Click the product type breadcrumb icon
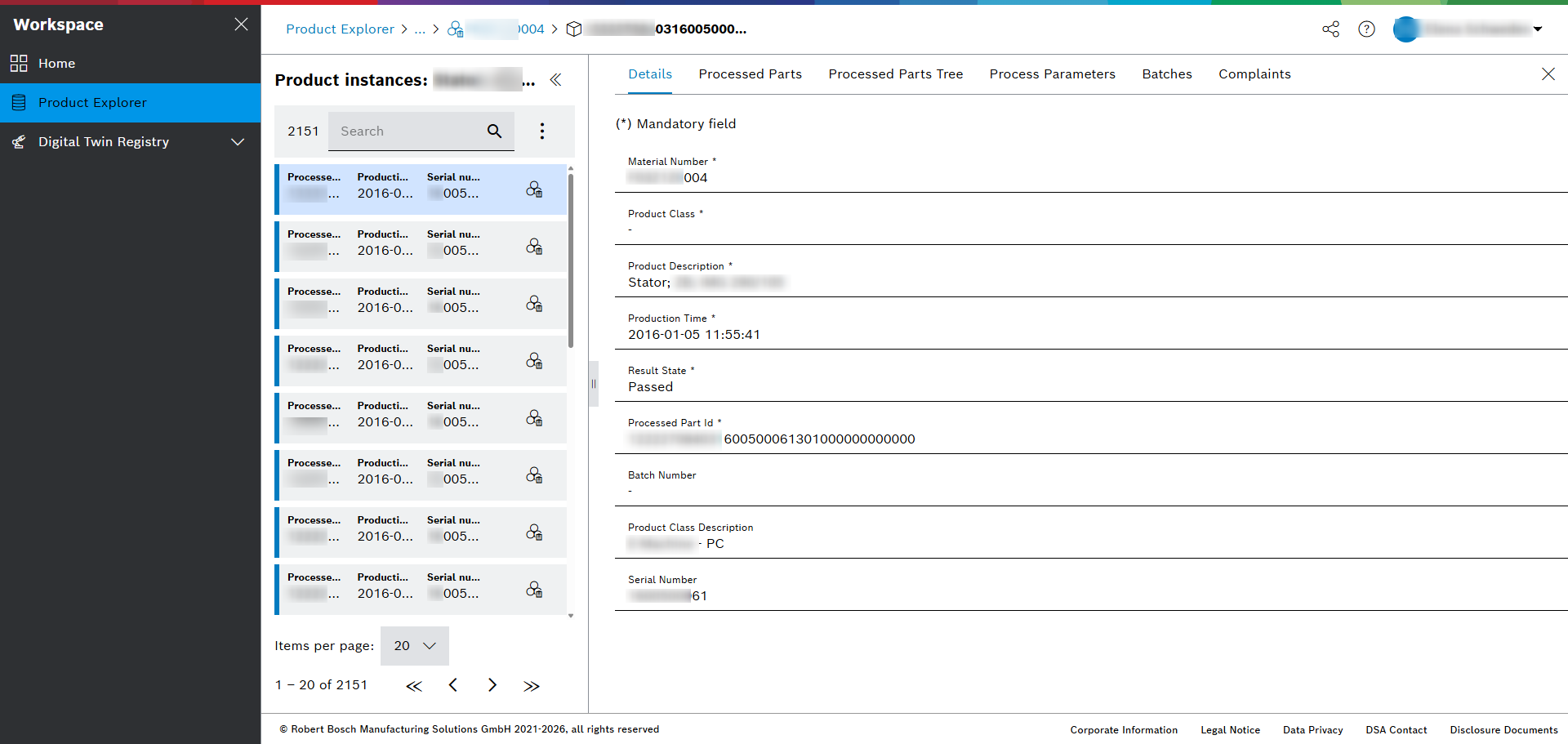 pyautogui.click(x=456, y=29)
